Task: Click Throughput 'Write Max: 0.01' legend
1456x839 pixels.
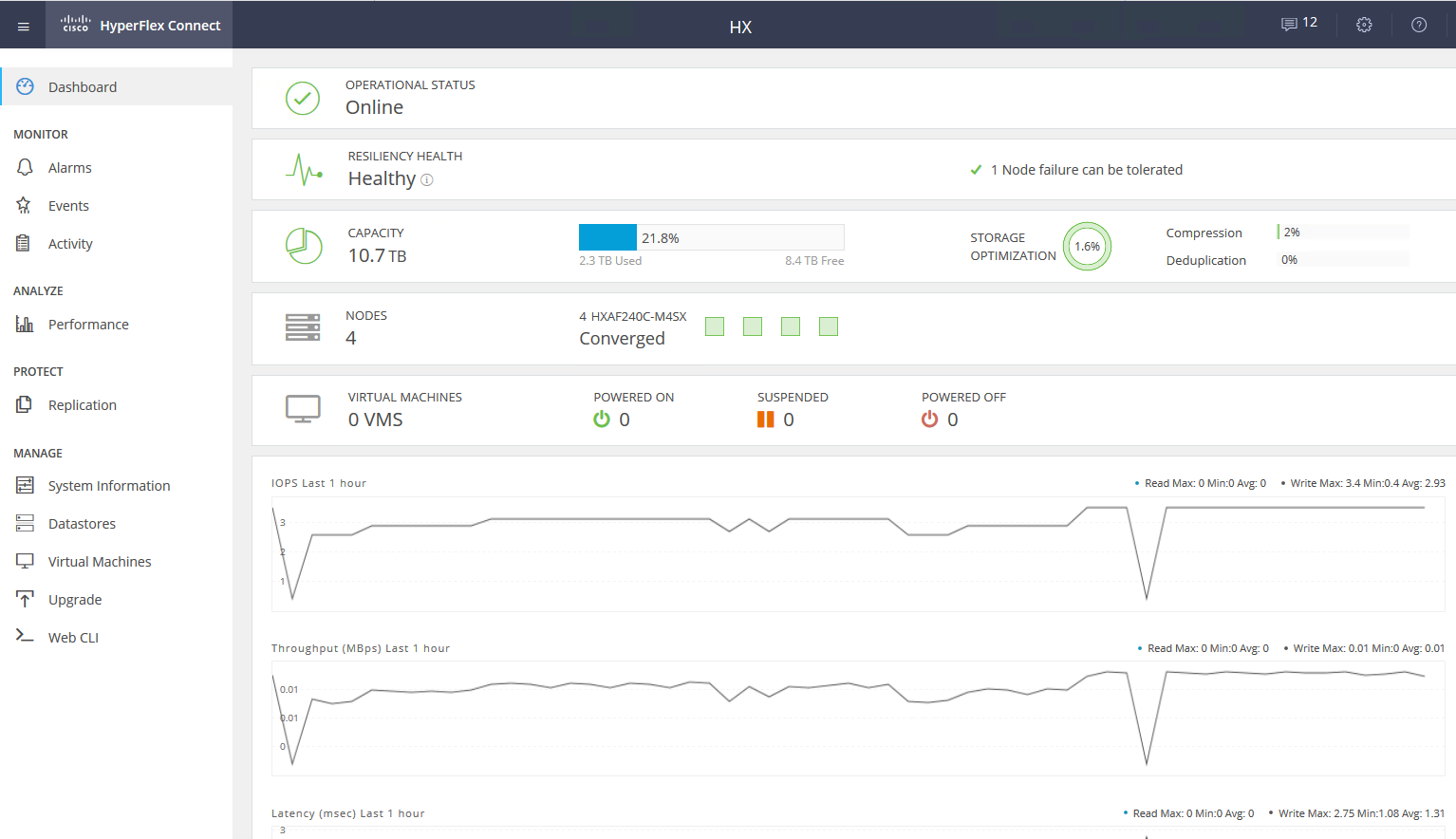Action: coord(1364,648)
